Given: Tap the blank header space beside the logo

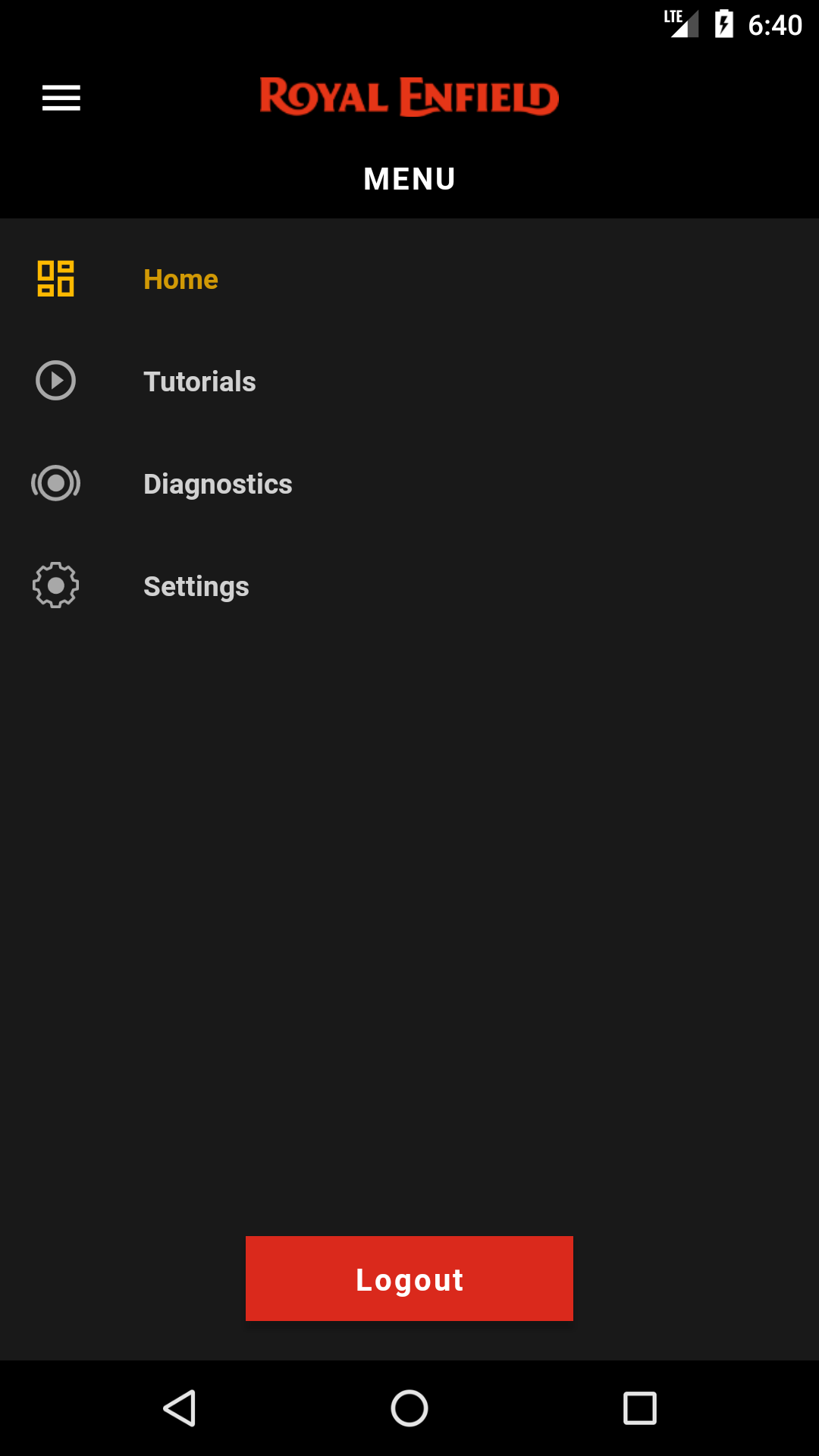Looking at the screenshot, I should 682,98.
